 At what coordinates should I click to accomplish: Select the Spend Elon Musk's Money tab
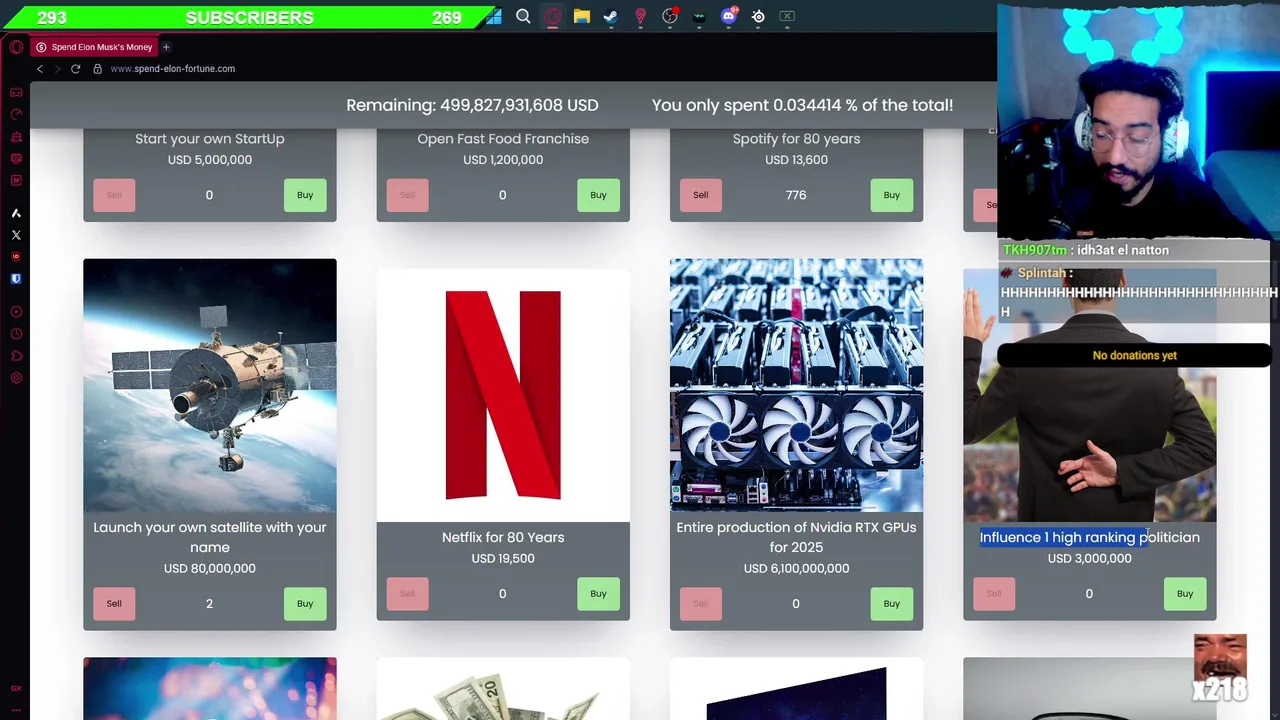click(94, 47)
